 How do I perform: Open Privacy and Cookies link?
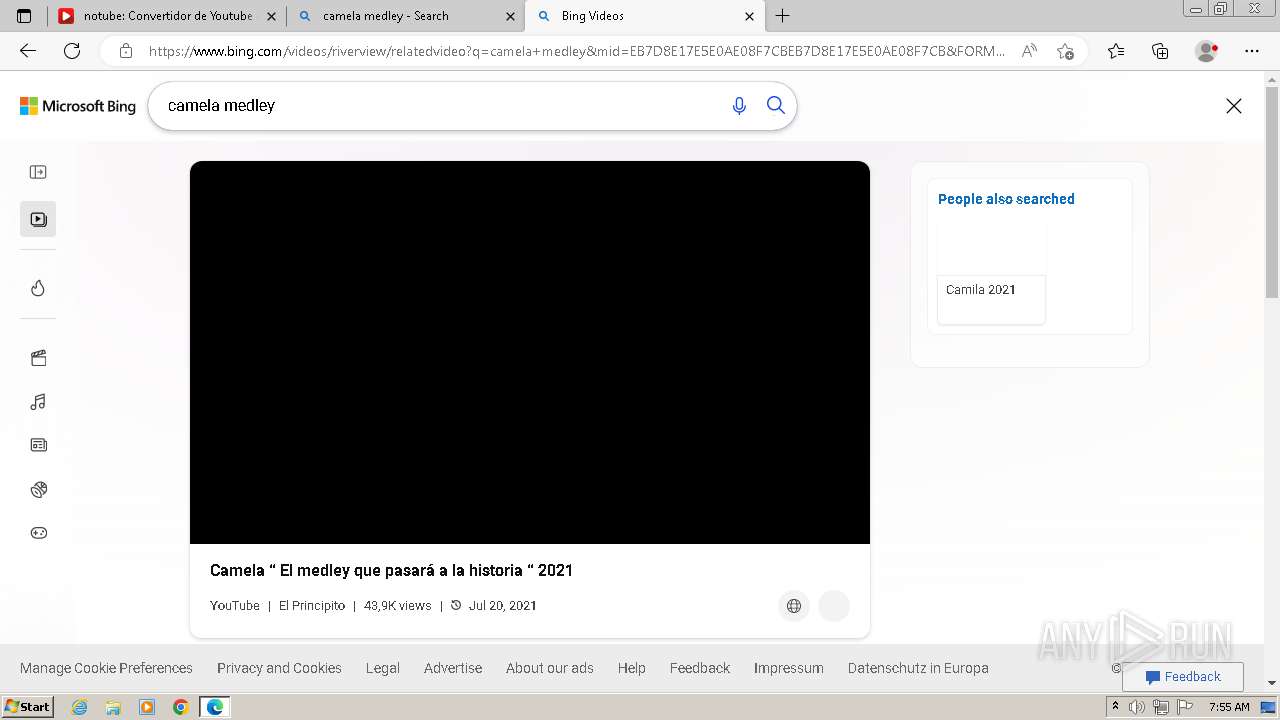[279, 668]
